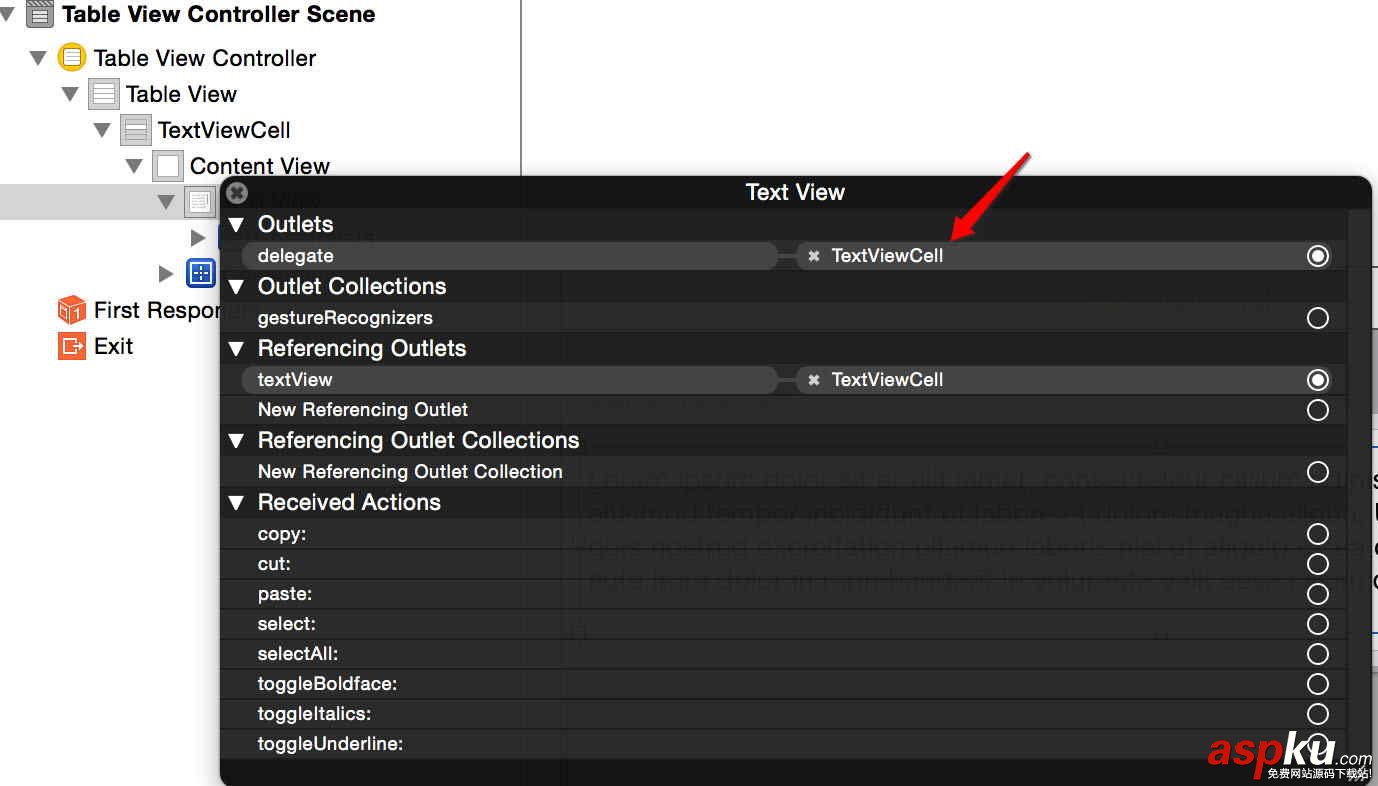Click the Content View square icon
The image size is (1378, 786).
(168, 166)
